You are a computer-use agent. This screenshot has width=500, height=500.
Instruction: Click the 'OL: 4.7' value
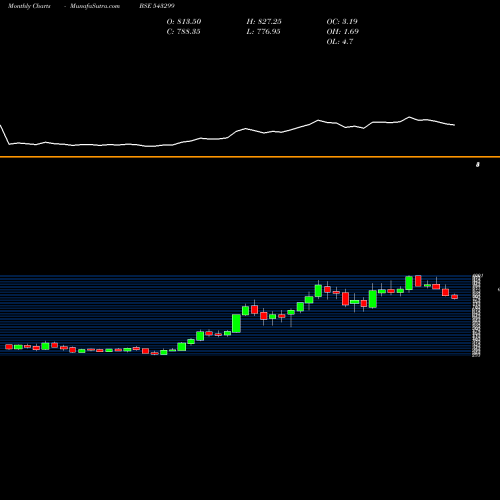[x=340, y=41]
